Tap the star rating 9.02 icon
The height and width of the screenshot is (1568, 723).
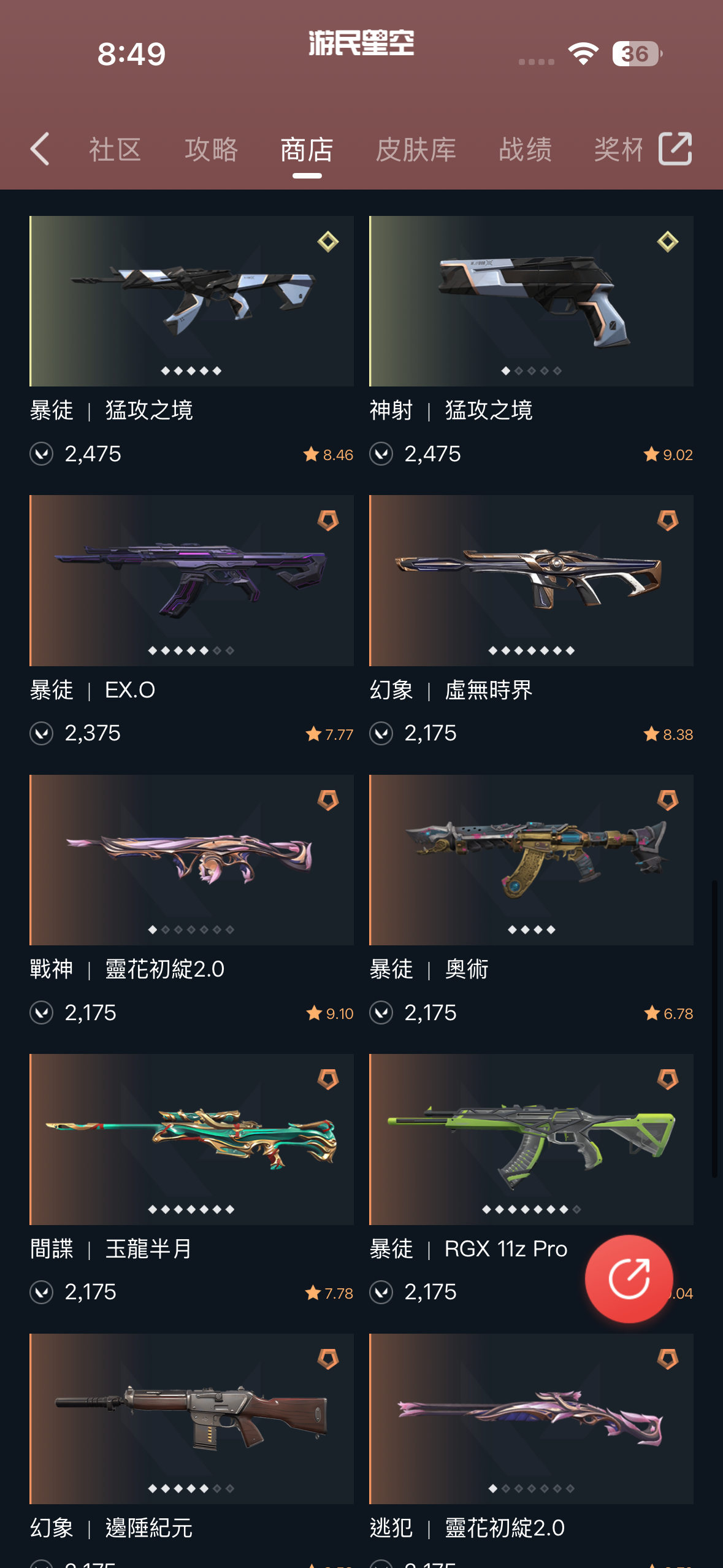pyautogui.click(x=651, y=455)
